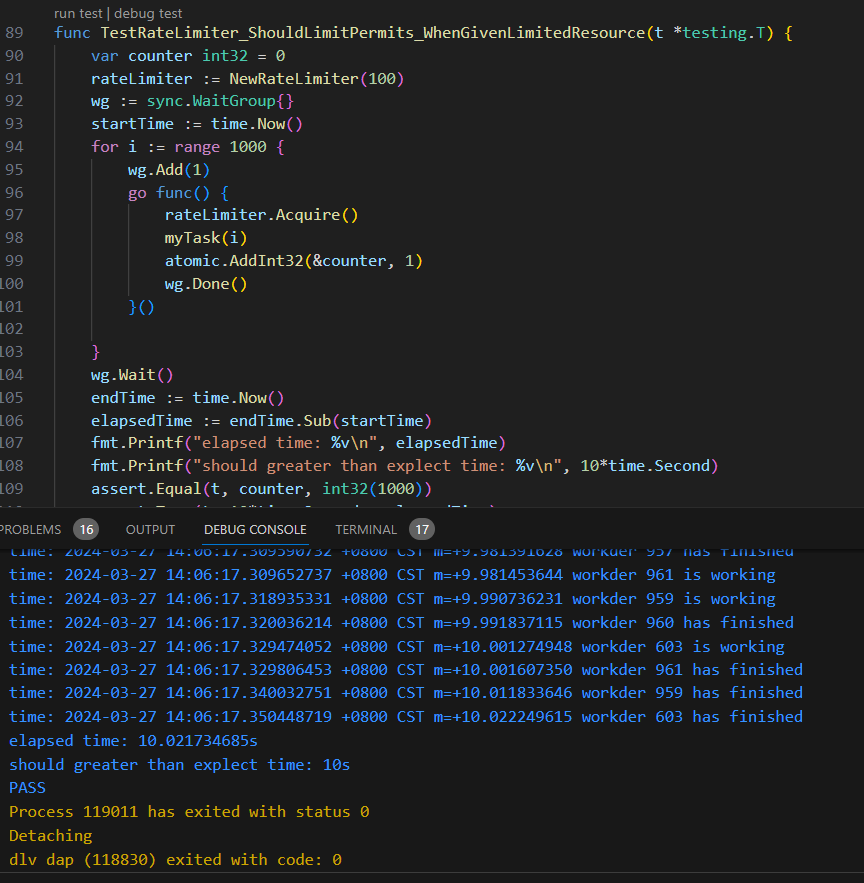Click the "debug test" code lens link

(148, 13)
